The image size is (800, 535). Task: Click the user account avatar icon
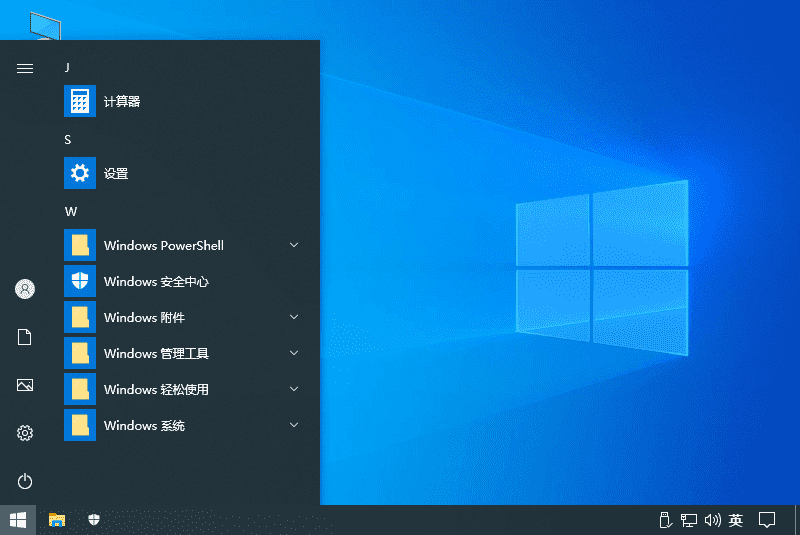25,289
